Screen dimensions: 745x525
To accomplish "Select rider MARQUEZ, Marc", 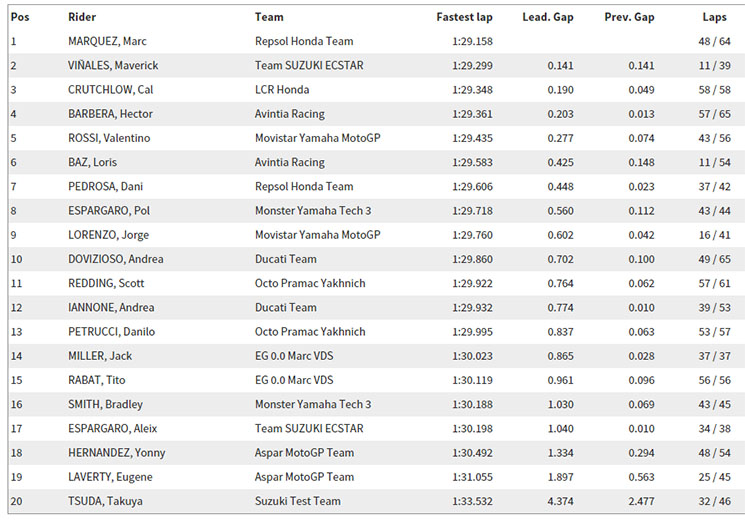I will (107, 41).
